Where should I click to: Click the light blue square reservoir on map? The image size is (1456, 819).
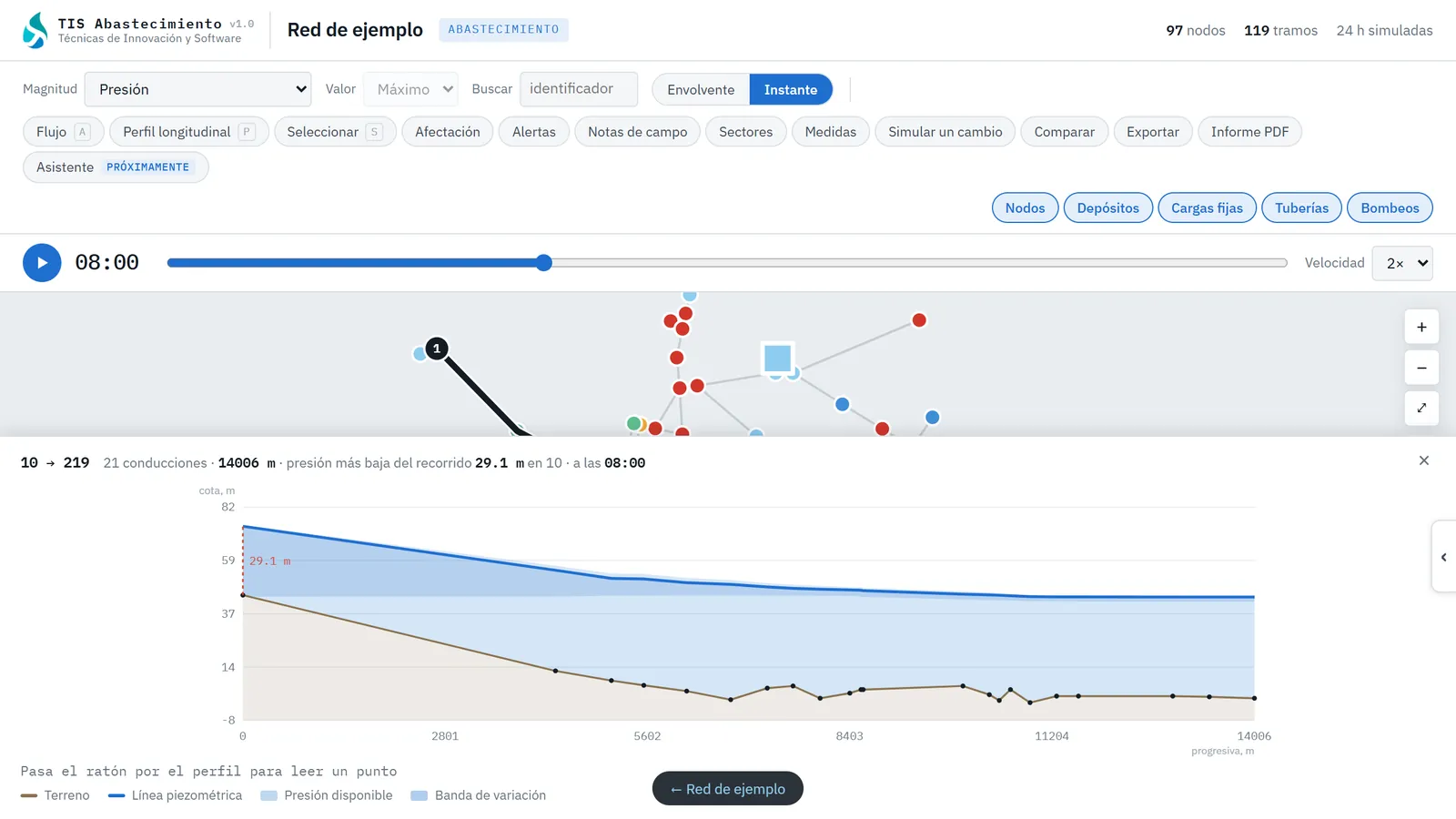pyautogui.click(x=777, y=358)
